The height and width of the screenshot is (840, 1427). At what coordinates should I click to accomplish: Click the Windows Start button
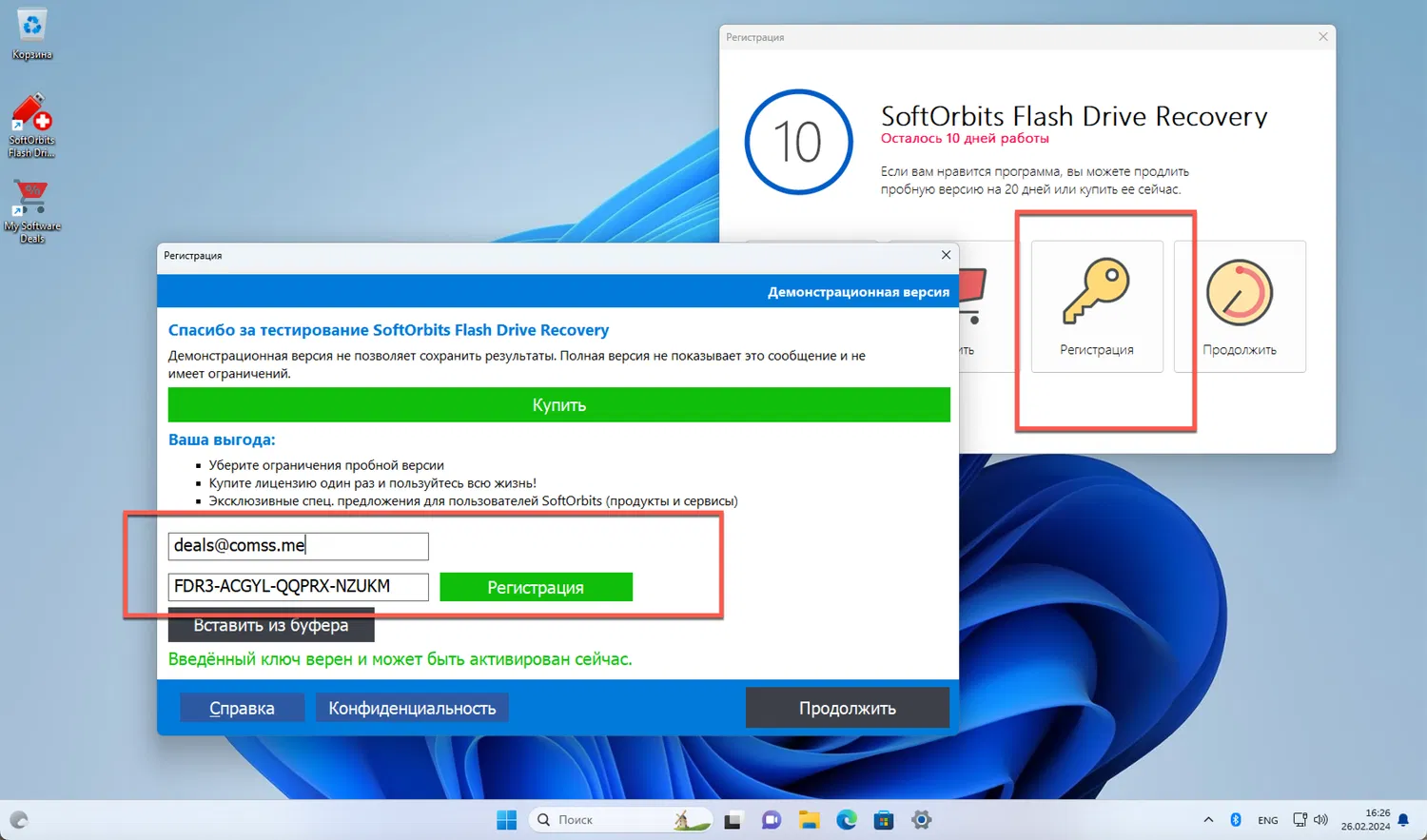coord(506,819)
